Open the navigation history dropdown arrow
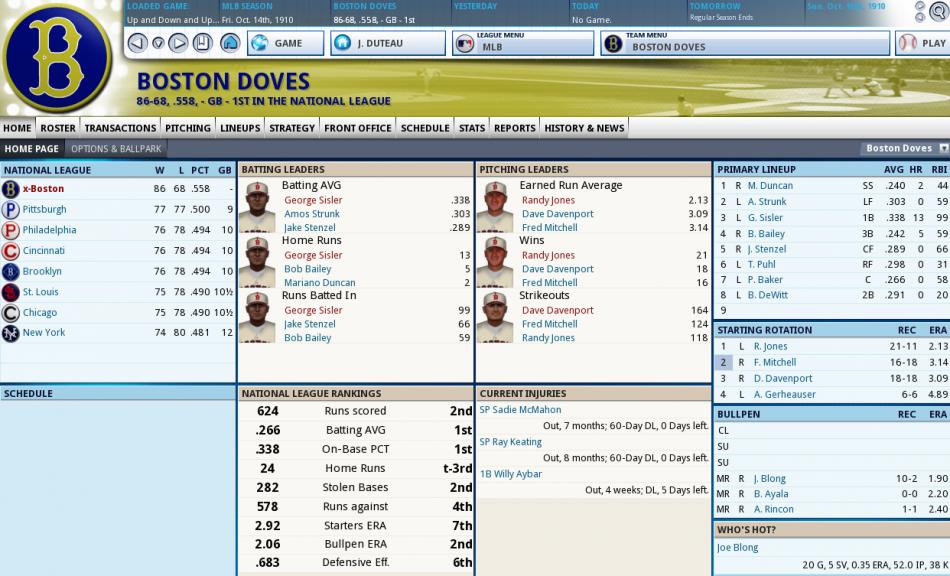 (x=158, y=43)
